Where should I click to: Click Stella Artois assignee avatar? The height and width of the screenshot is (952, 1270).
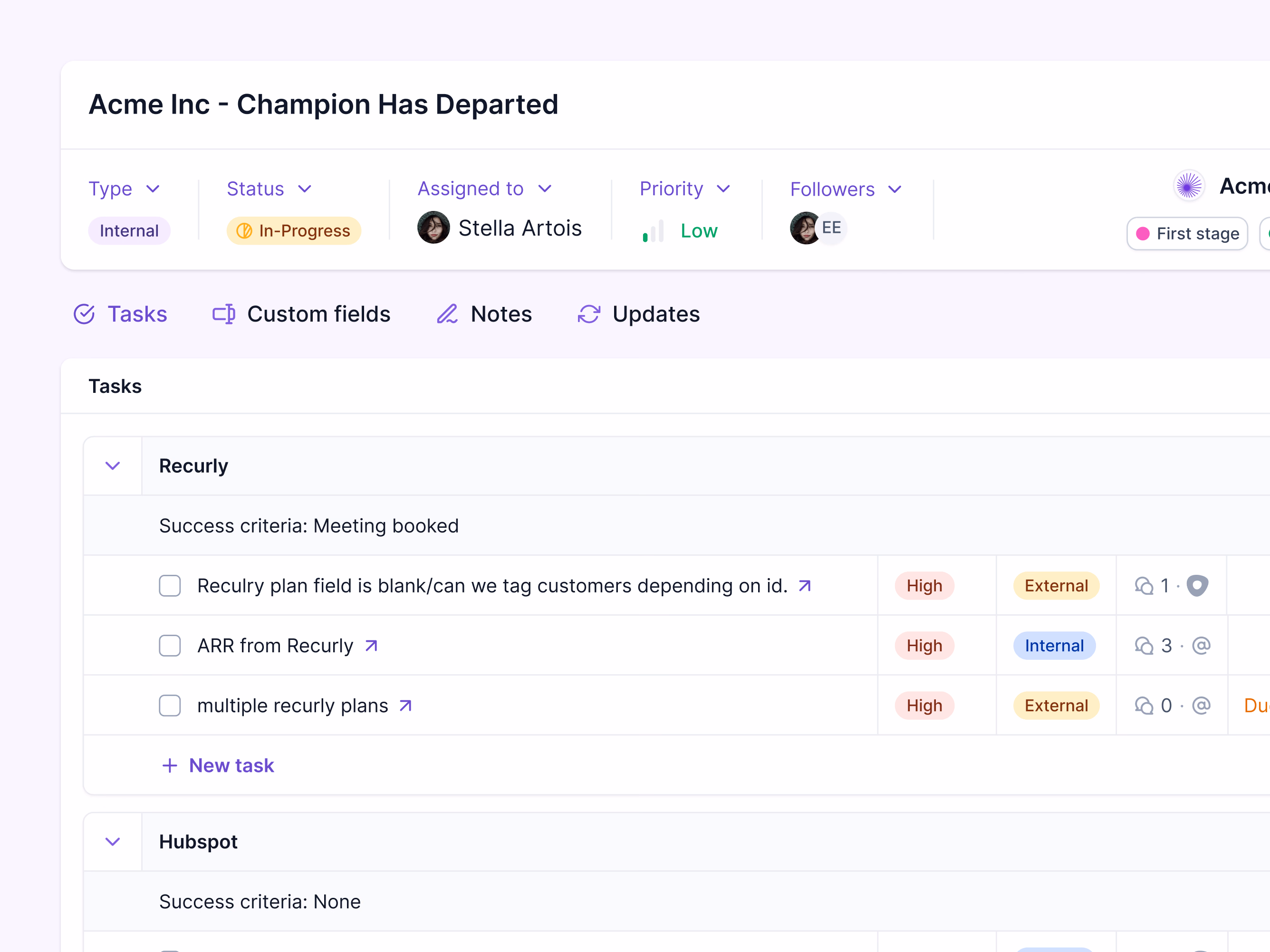(433, 227)
